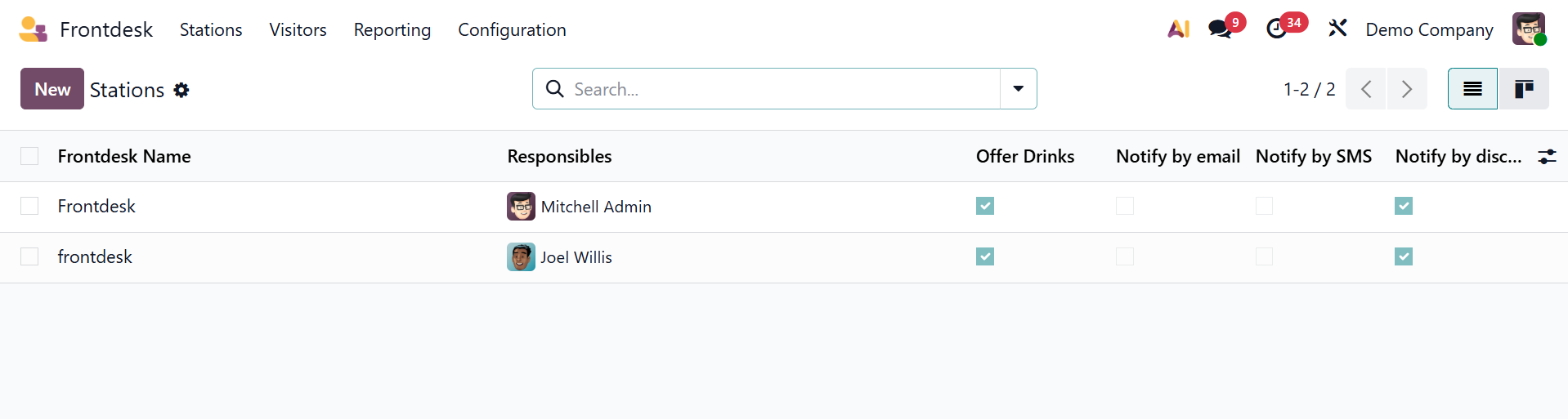This screenshot has height=419, width=1568.
Task: Open the Demo Company switcher
Action: click(x=1429, y=29)
